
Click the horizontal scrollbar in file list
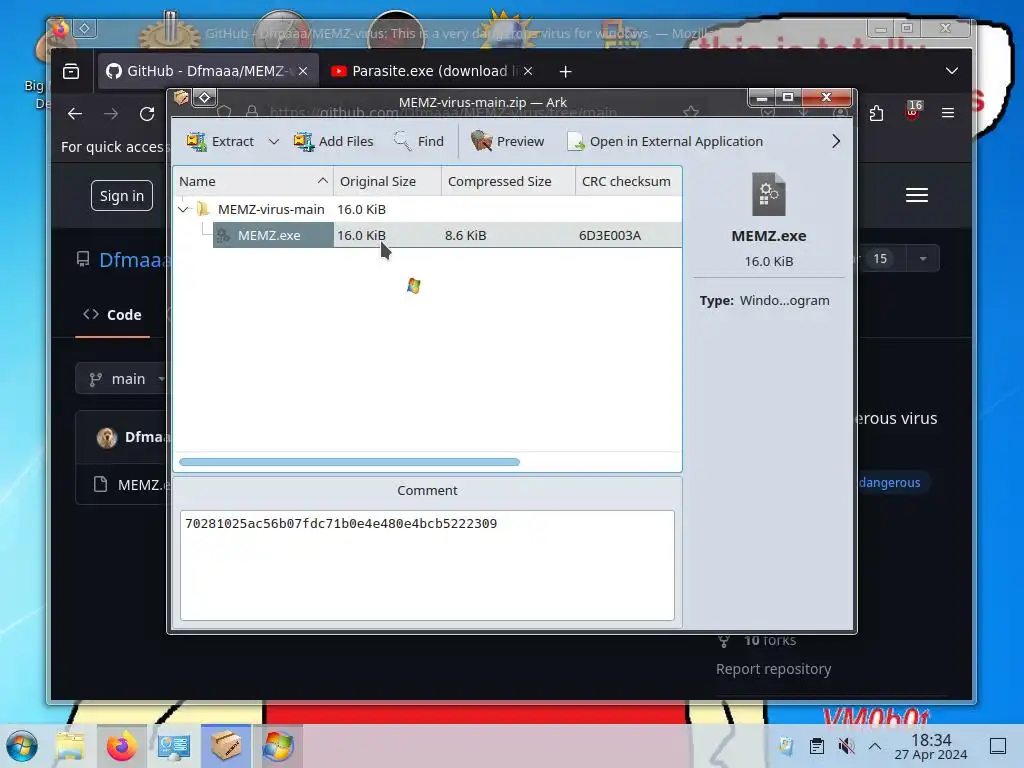pos(349,462)
